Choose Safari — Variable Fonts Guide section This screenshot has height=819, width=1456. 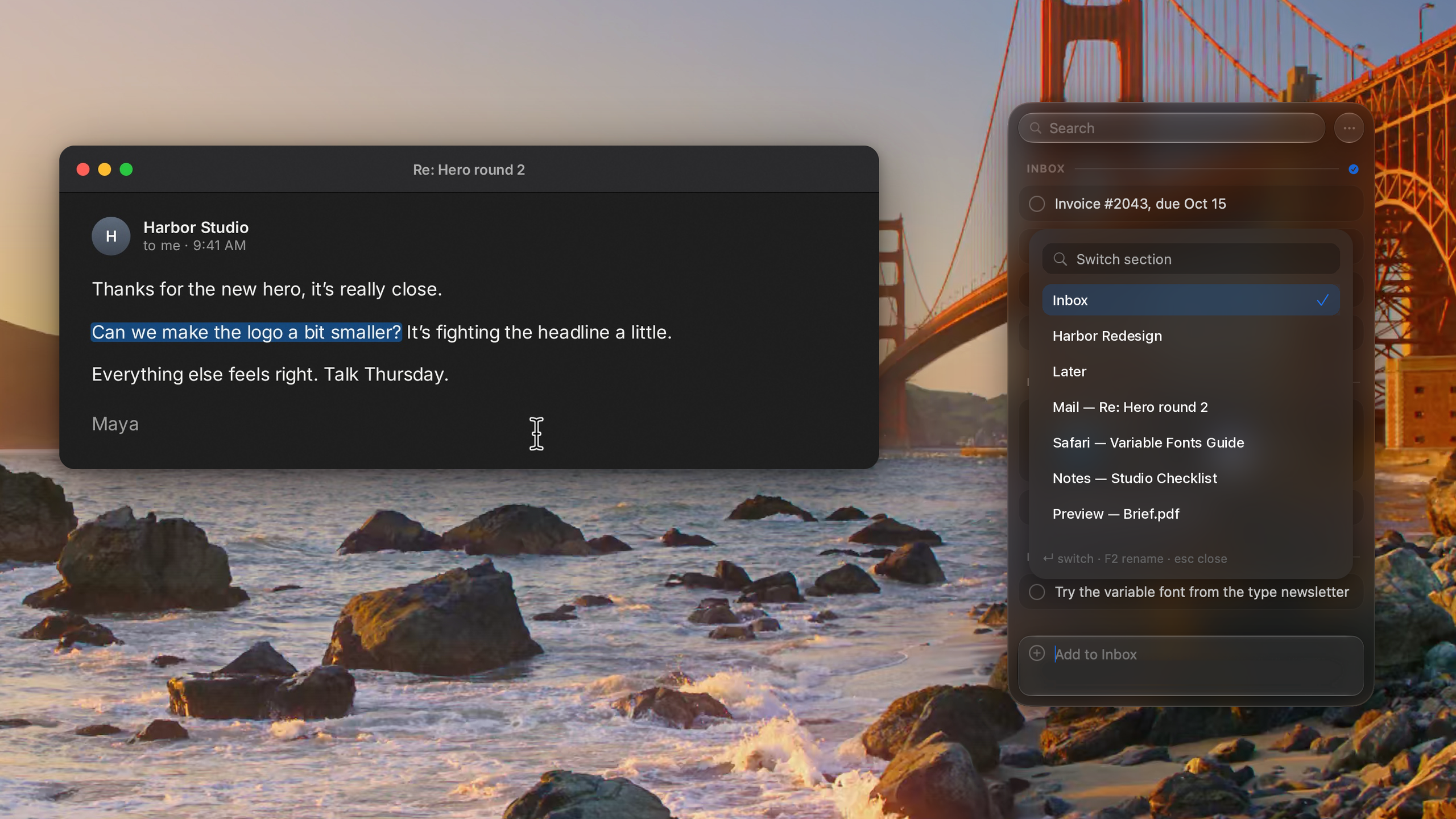tap(1190, 442)
